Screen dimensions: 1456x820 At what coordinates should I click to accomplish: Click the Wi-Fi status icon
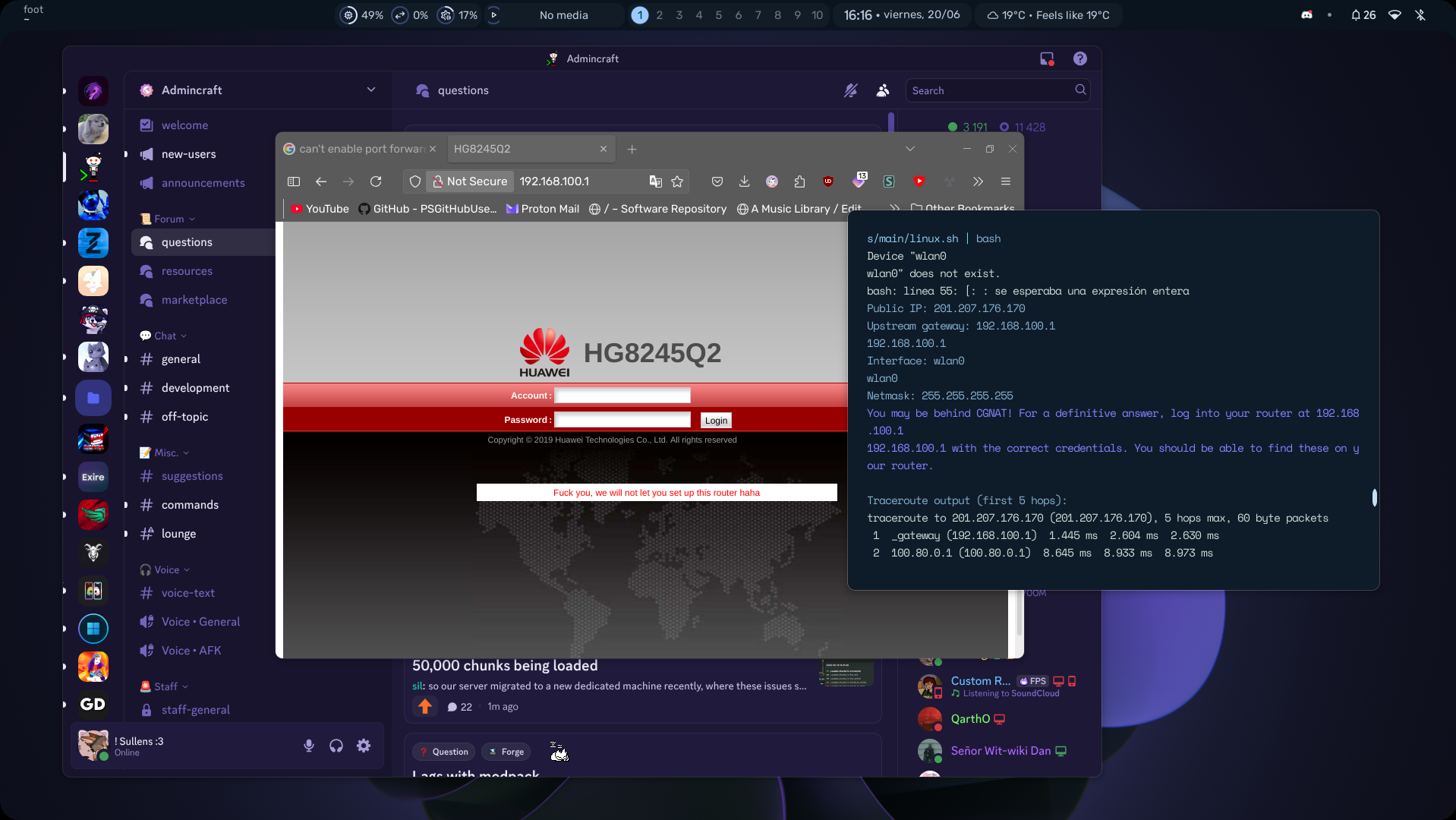1395,15
